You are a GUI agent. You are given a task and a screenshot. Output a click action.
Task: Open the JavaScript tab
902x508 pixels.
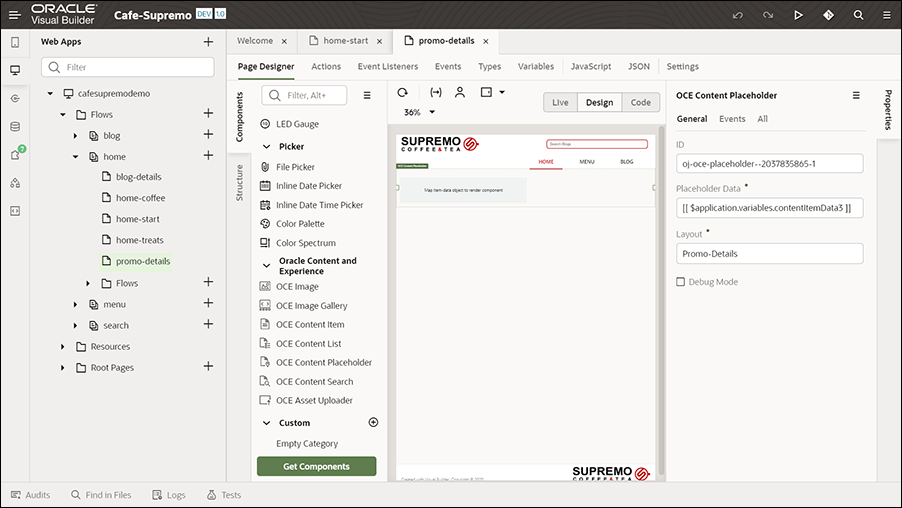591,67
